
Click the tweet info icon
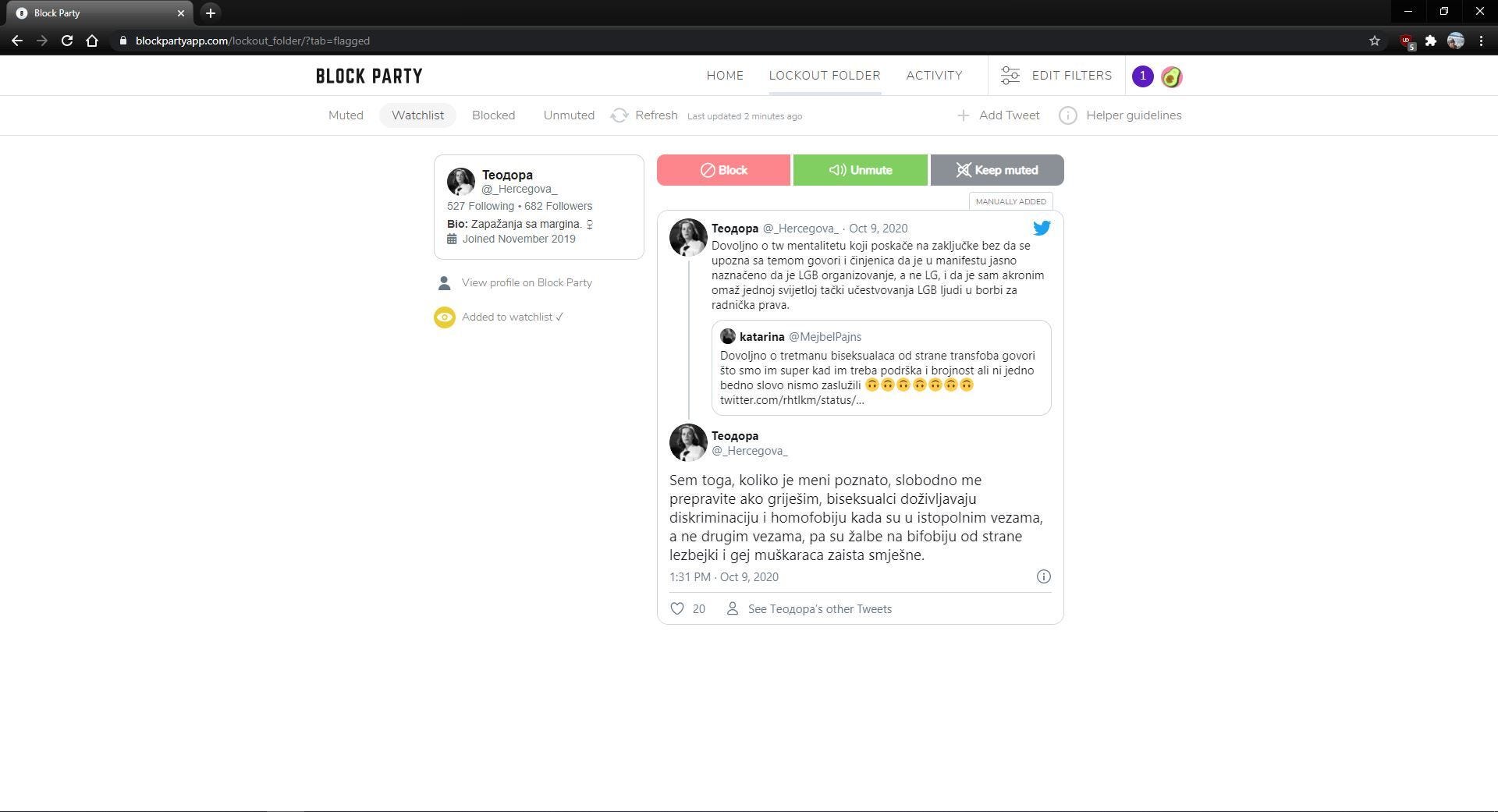1043,576
